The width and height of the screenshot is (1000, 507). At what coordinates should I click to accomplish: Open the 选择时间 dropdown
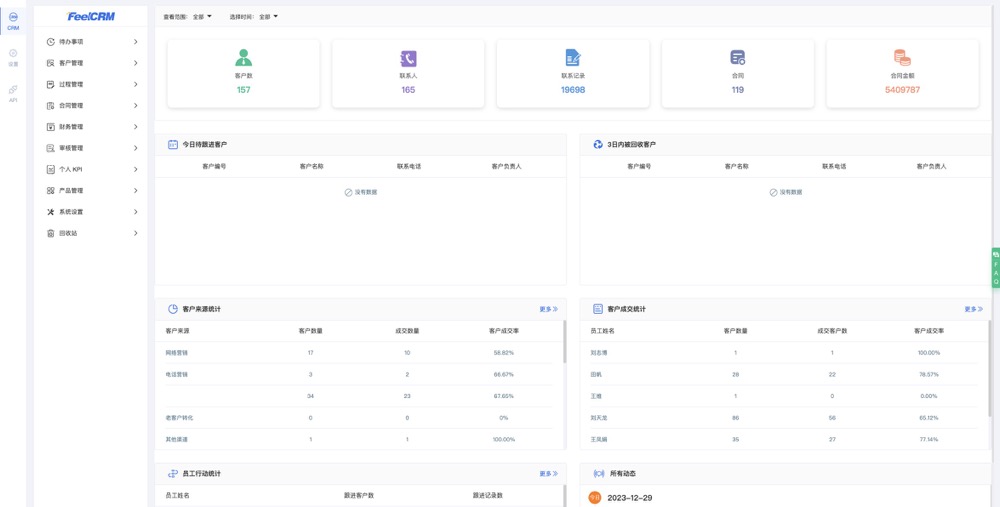(x=268, y=17)
